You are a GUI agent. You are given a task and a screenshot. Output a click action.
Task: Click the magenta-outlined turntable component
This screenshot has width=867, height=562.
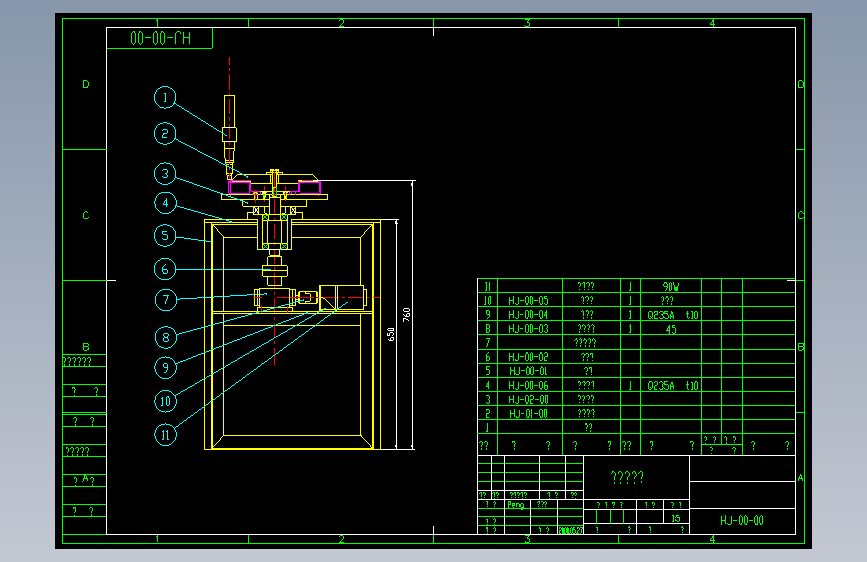pos(274,187)
